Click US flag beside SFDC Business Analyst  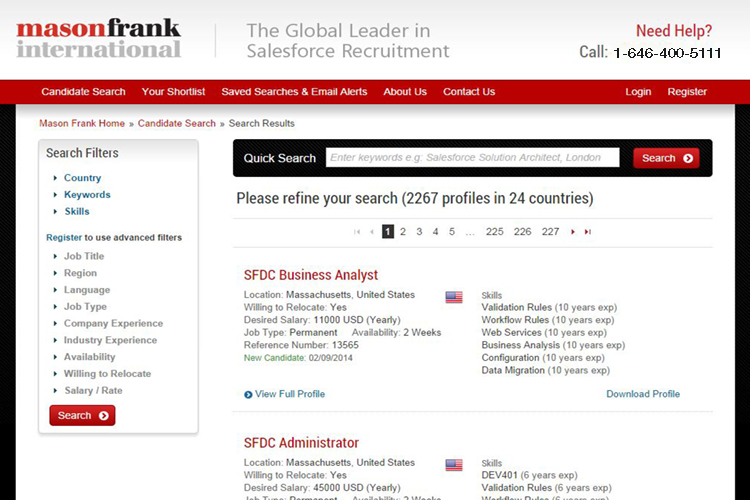454,297
